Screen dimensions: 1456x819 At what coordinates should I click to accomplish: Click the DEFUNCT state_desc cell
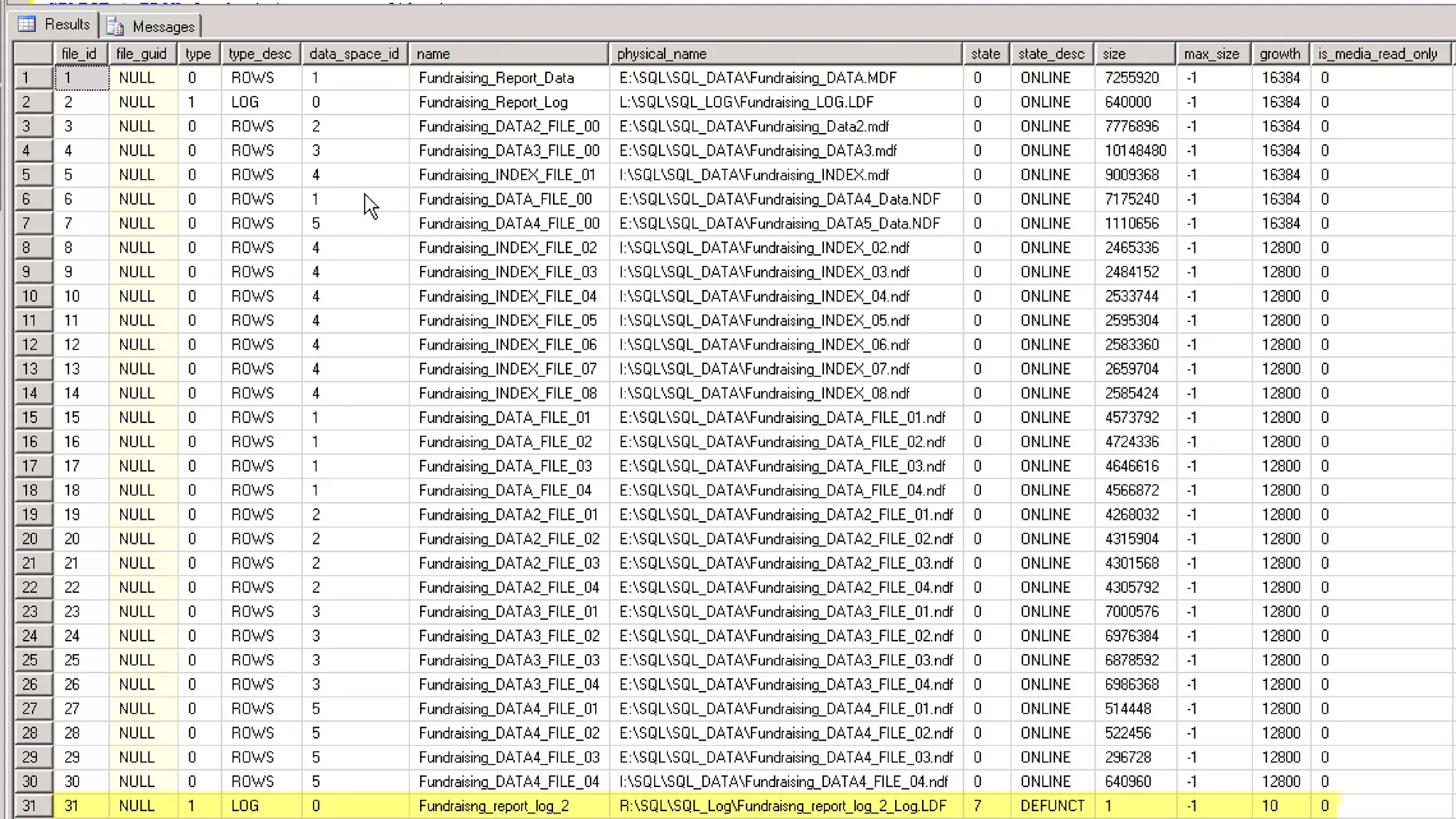[1052, 805]
